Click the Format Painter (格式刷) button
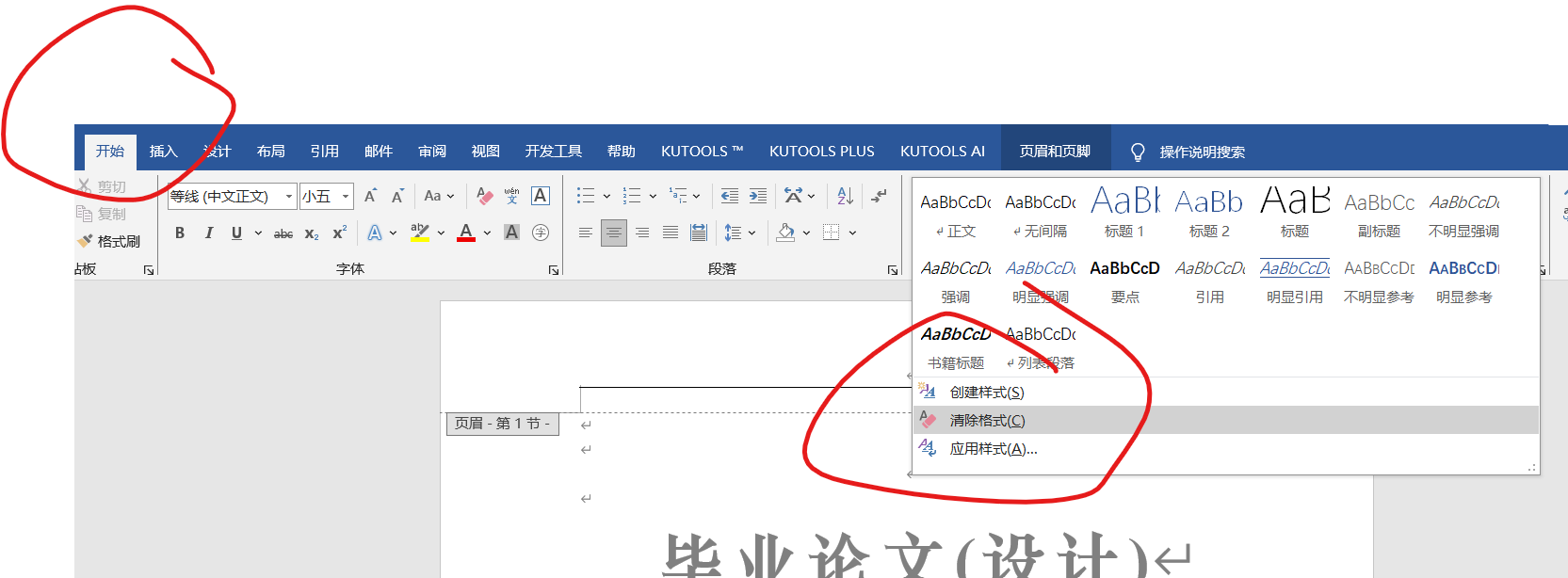This screenshot has height=578, width=1568. click(x=108, y=241)
